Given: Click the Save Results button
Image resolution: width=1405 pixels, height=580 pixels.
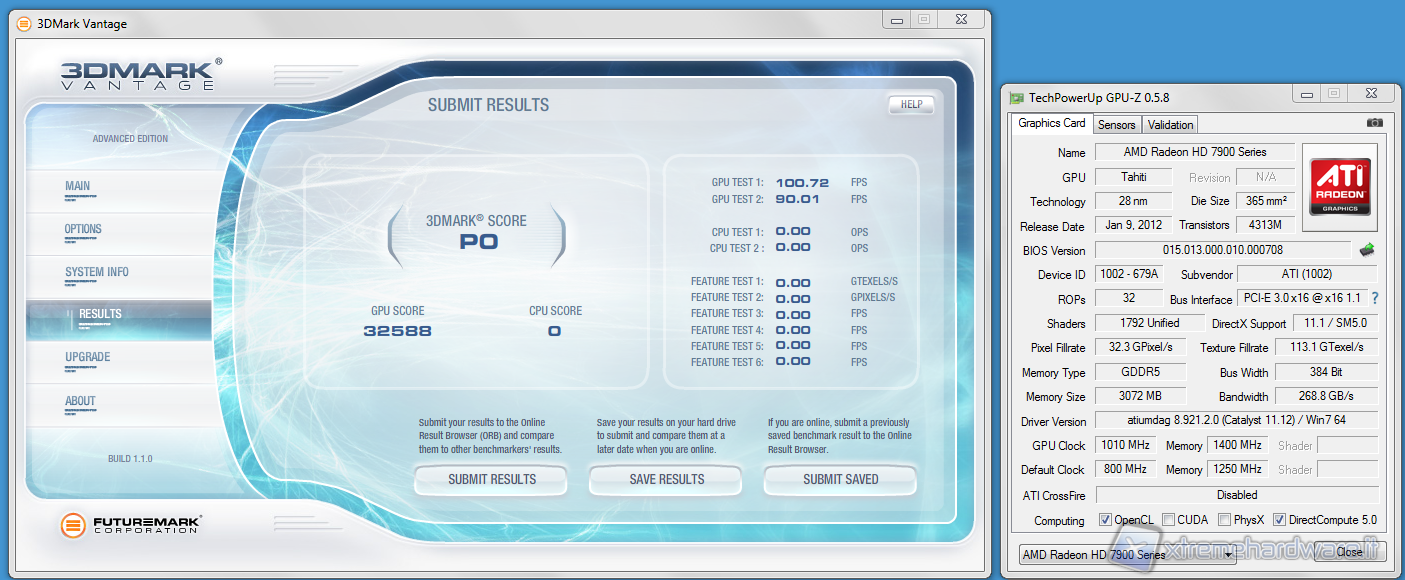Looking at the screenshot, I should (x=667, y=479).
